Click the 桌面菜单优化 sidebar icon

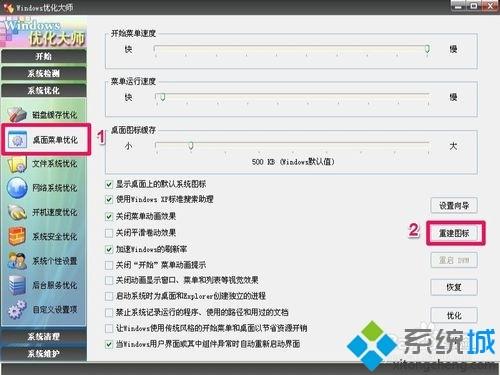click(17, 139)
